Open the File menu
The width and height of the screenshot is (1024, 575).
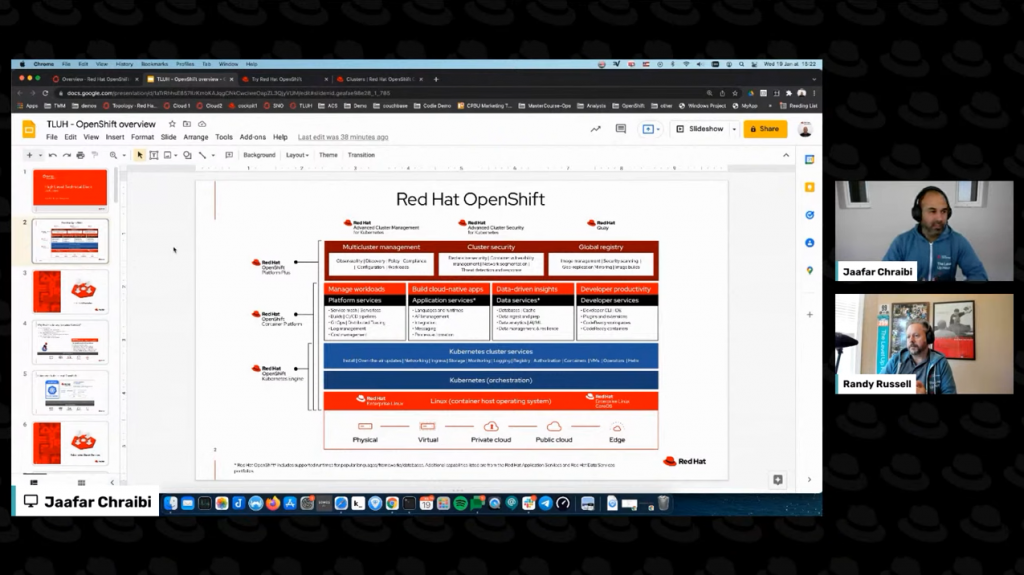point(52,137)
